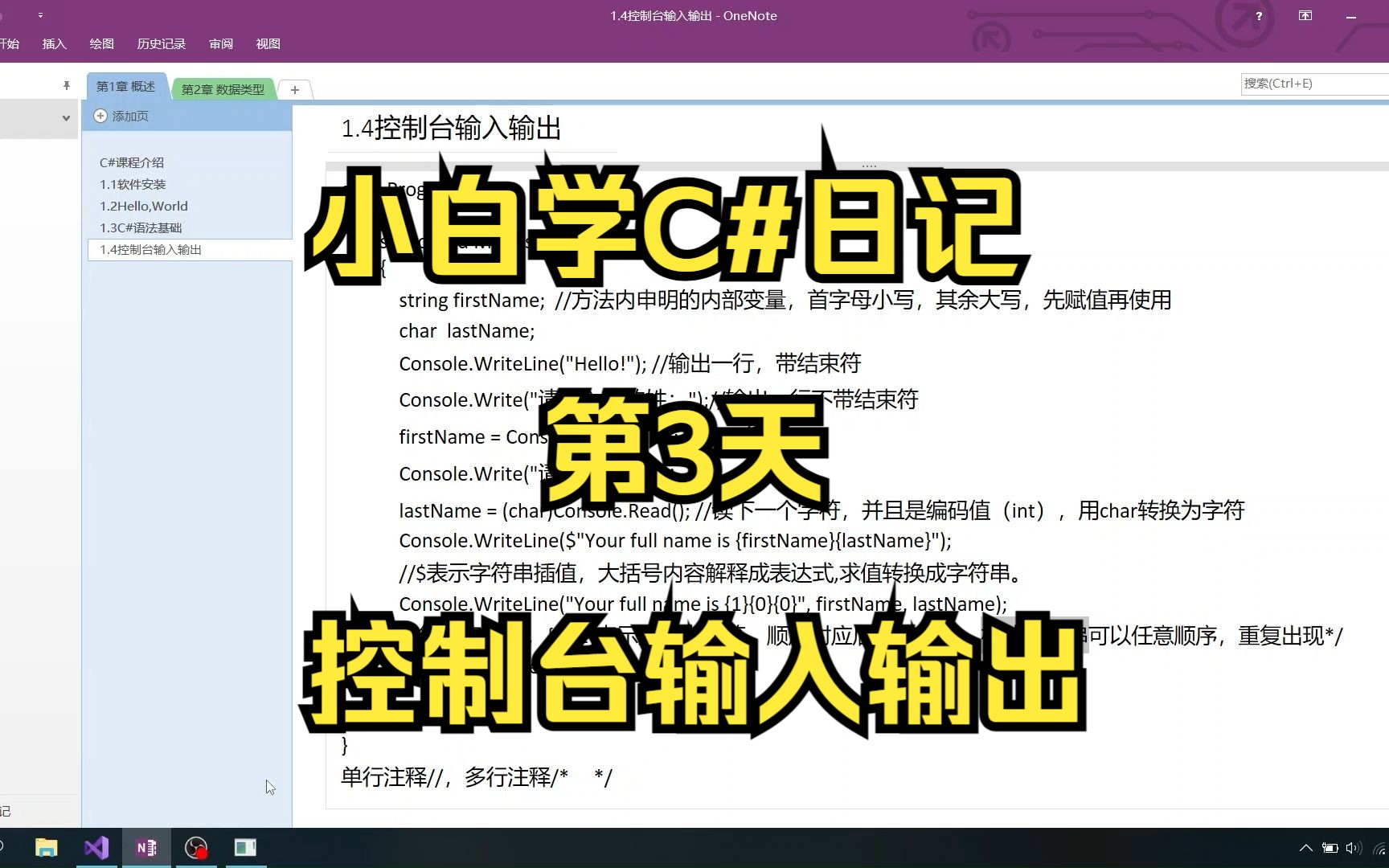The image size is (1389, 868).
Task: Click the line string firstName;
Action: 472,300
